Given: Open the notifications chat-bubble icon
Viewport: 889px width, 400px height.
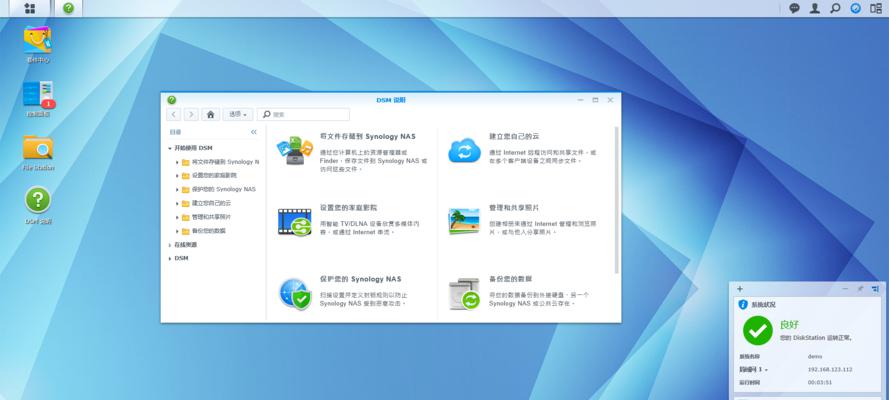Looking at the screenshot, I should pos(794,8).
